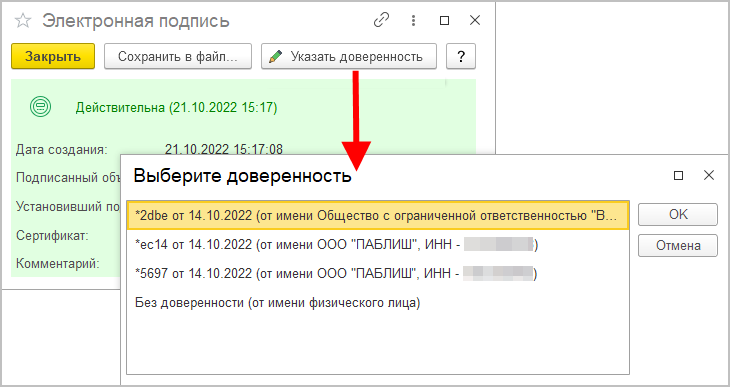This screenshot has height=387, width=730.
Task: Choose Без доверенности (от имени физического лица)
Action: tap(378, 303)
